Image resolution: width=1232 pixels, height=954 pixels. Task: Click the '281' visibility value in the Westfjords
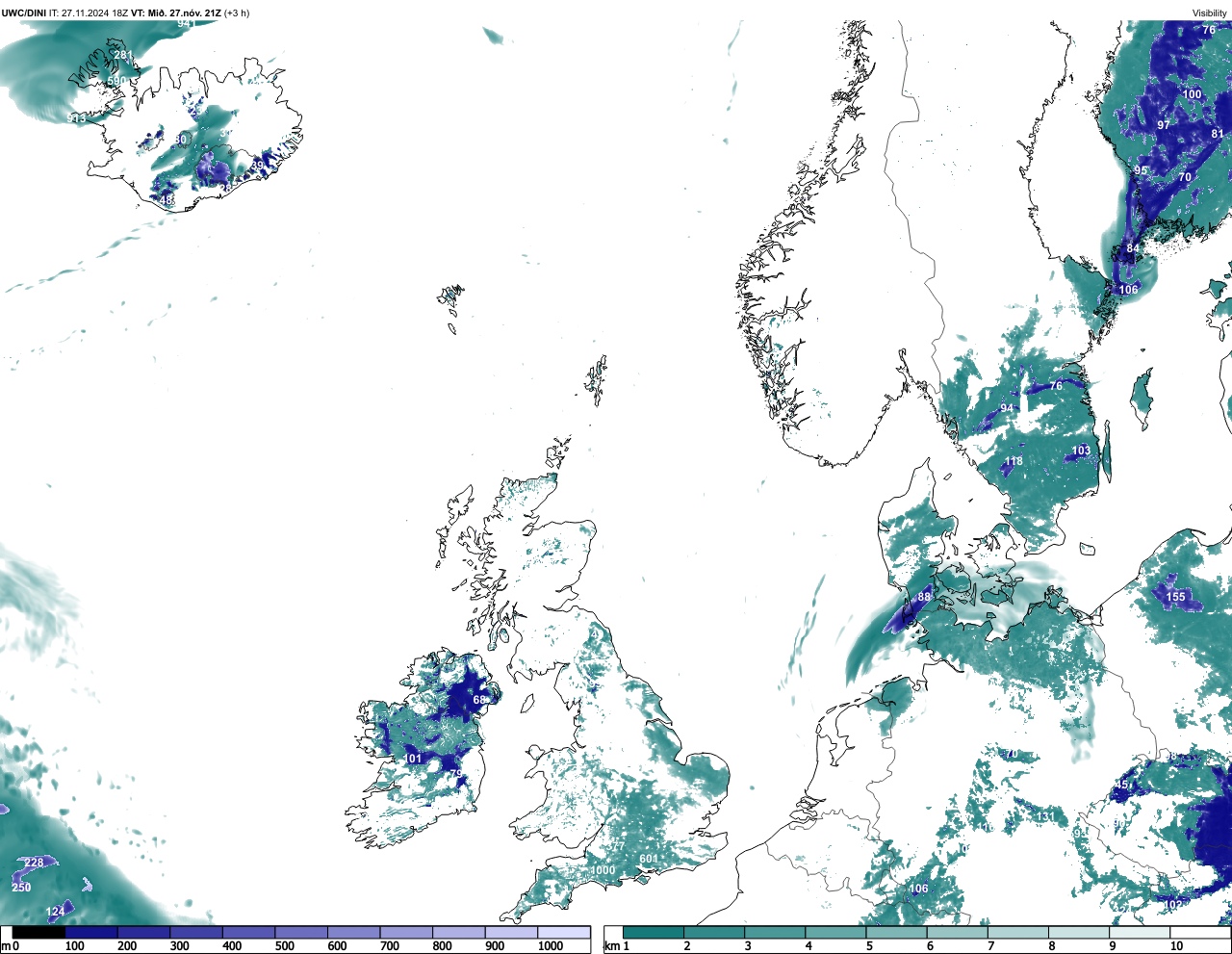point(123,55)
